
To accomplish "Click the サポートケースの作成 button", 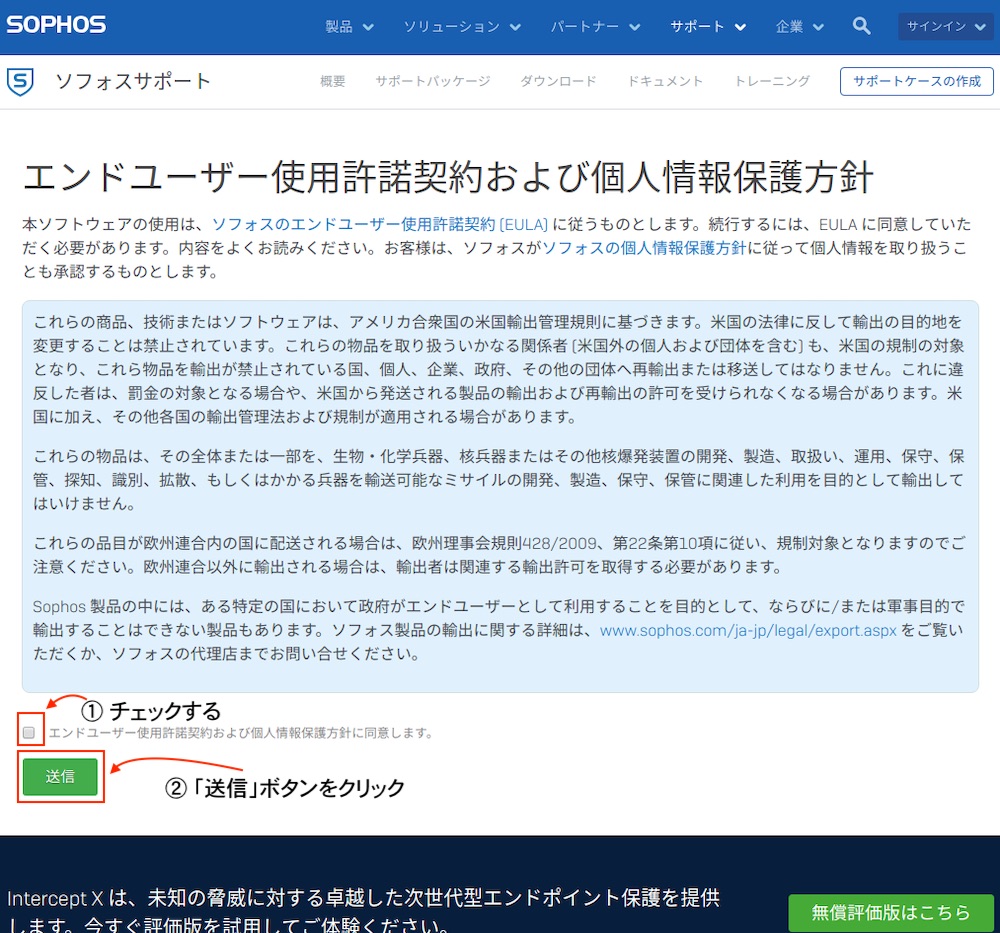I will point(916,81).
